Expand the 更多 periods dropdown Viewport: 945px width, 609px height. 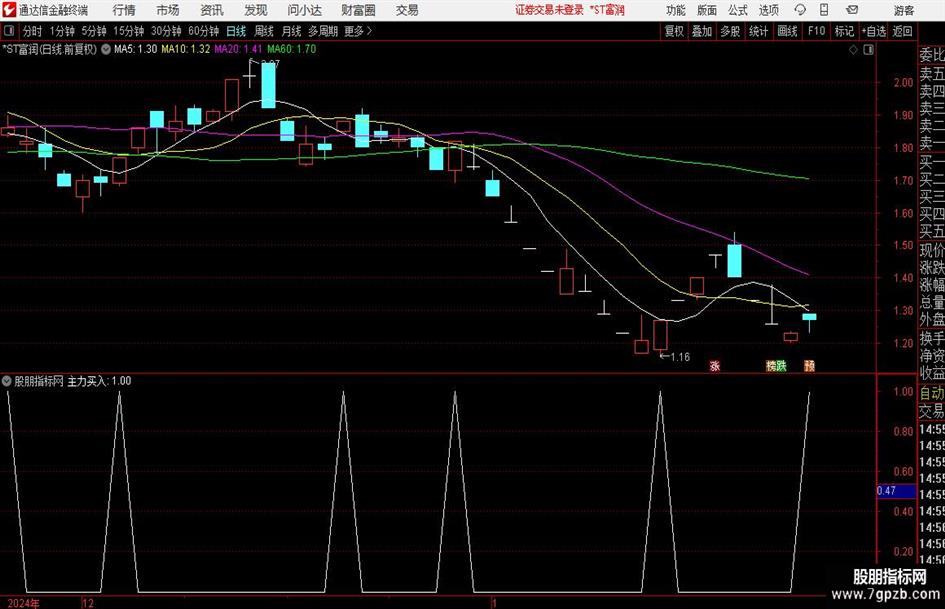(357, 31)
